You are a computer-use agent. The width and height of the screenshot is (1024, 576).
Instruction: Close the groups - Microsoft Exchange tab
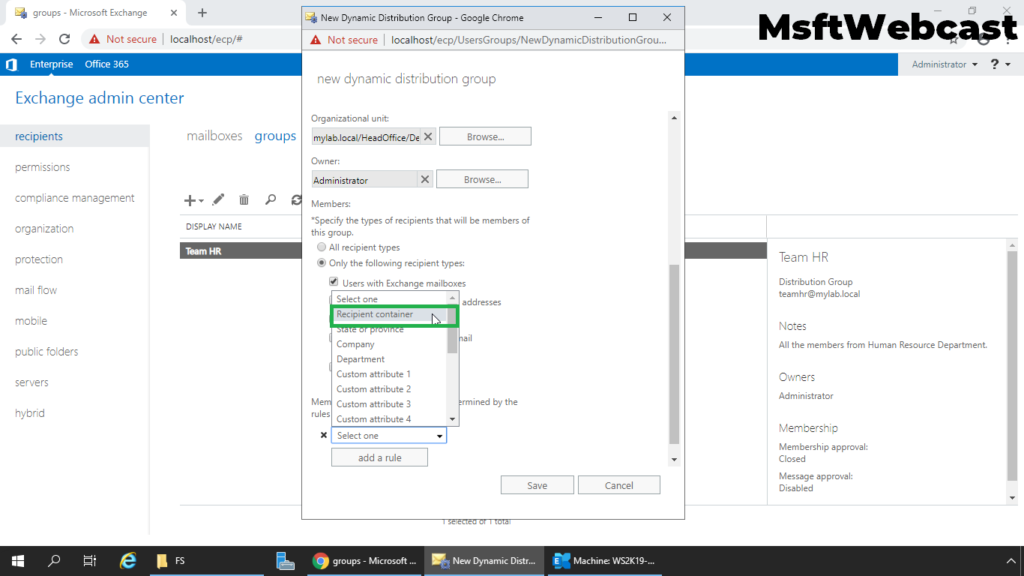[174, 12]
